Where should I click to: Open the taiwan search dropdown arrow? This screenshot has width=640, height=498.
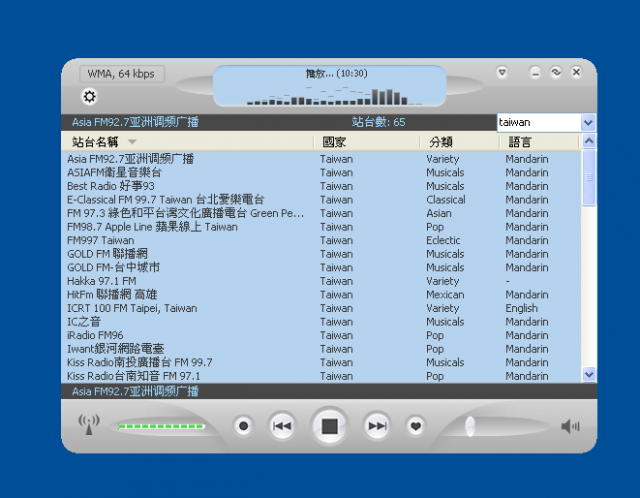pyautogui.click(x=588, y=122)
